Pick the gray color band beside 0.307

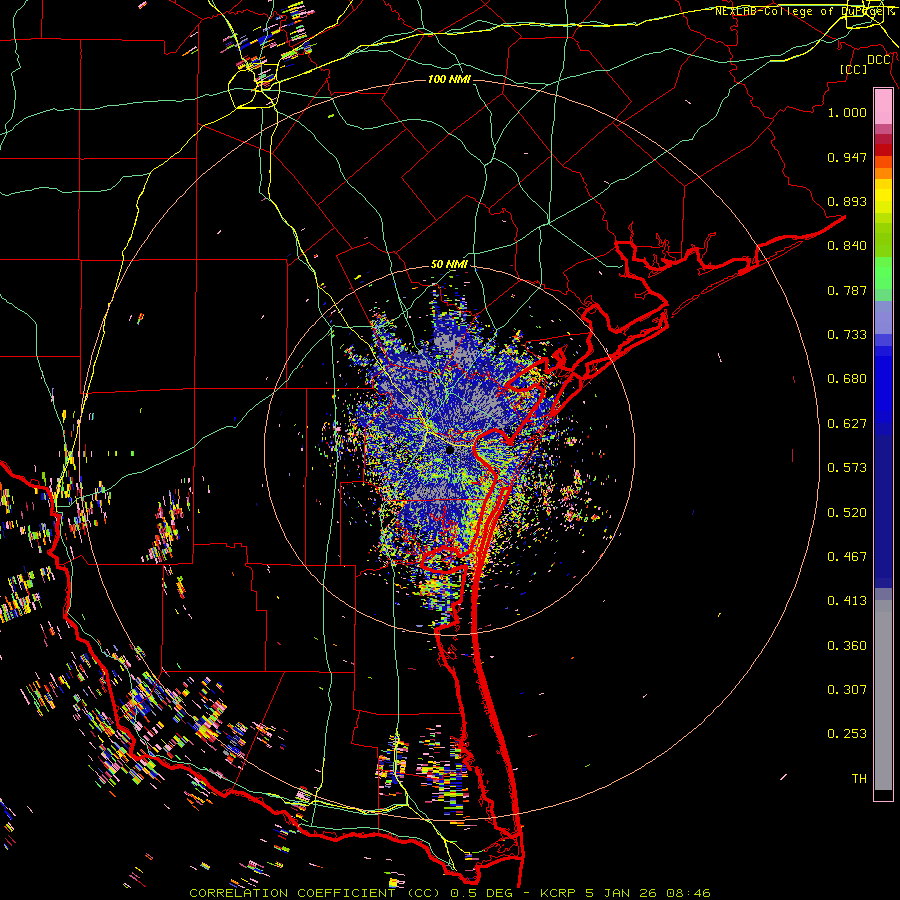[883, 695]
